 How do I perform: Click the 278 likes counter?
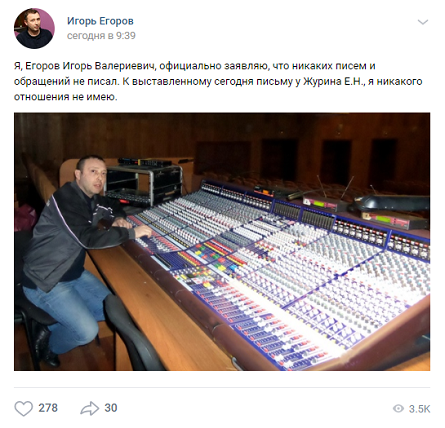tap(48, 408)
